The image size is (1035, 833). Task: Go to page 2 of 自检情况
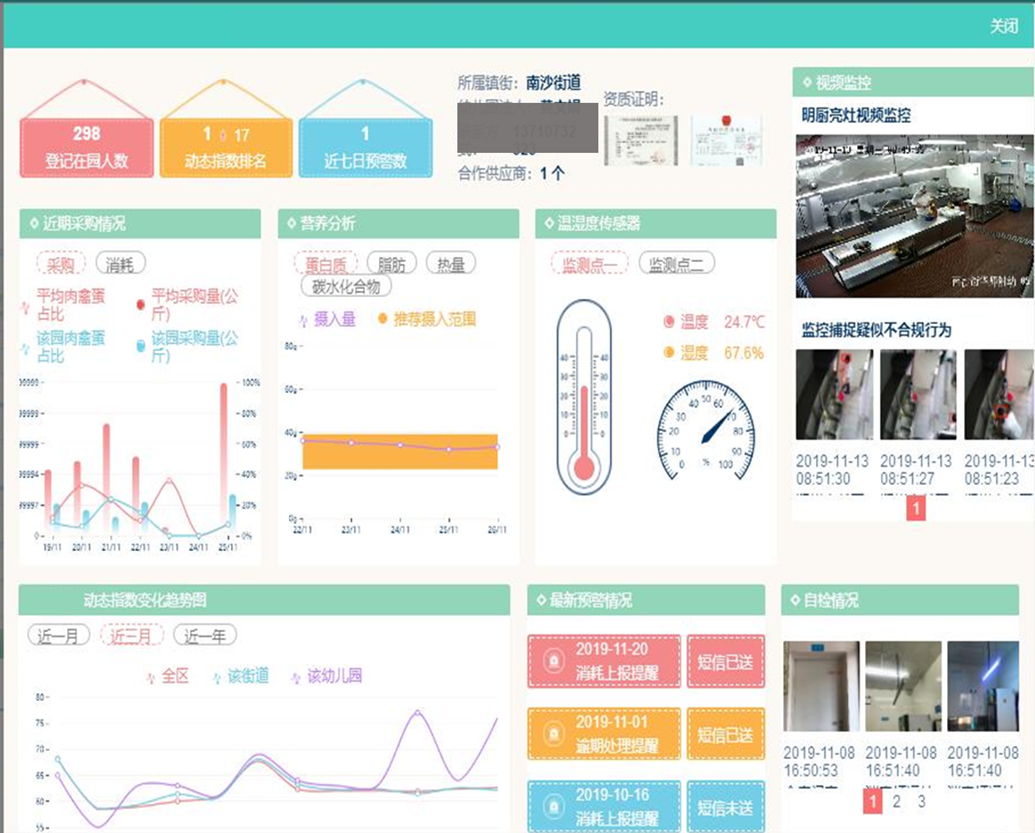coord(896,801)
